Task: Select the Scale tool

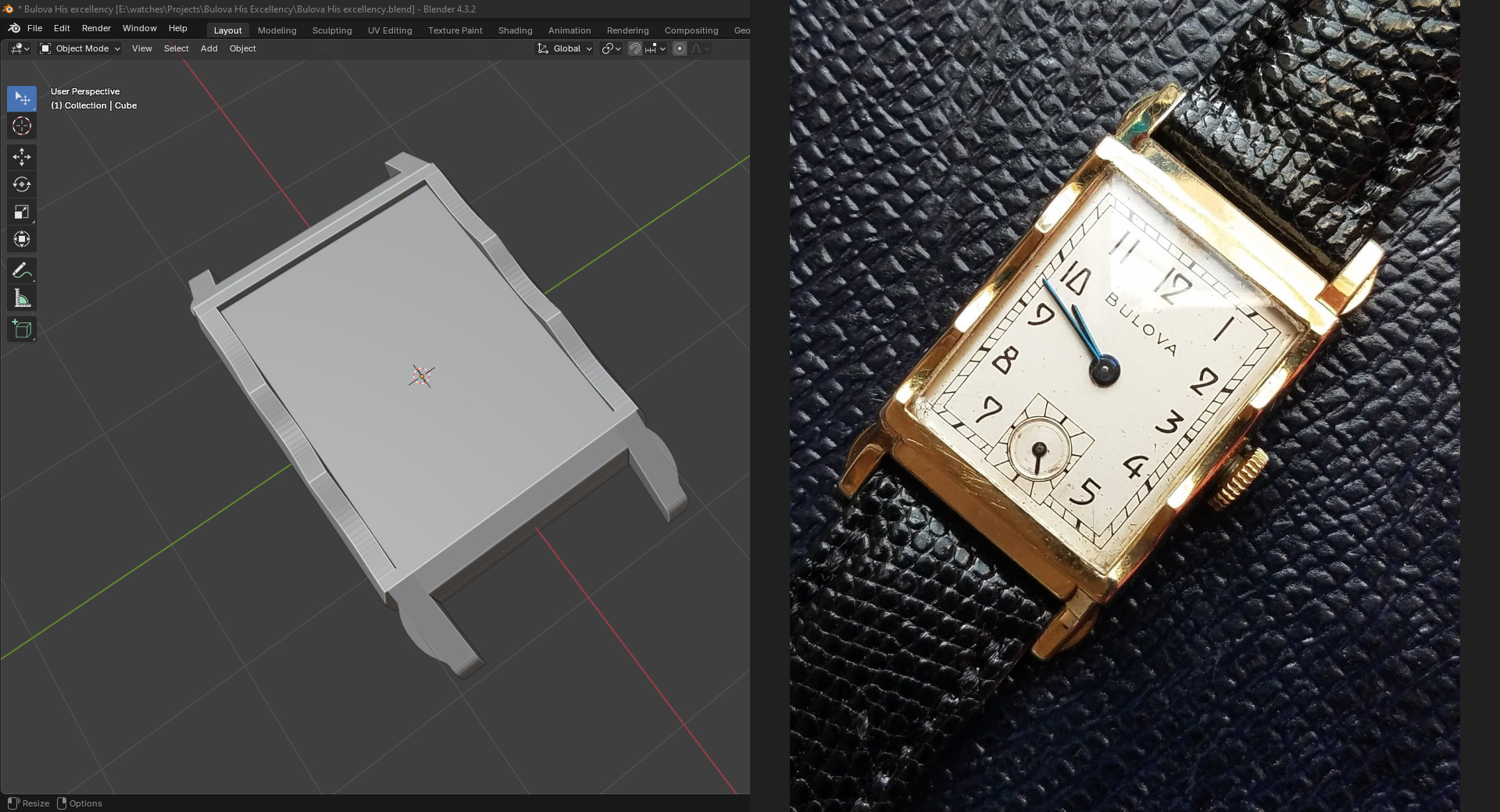Action: 22,212
